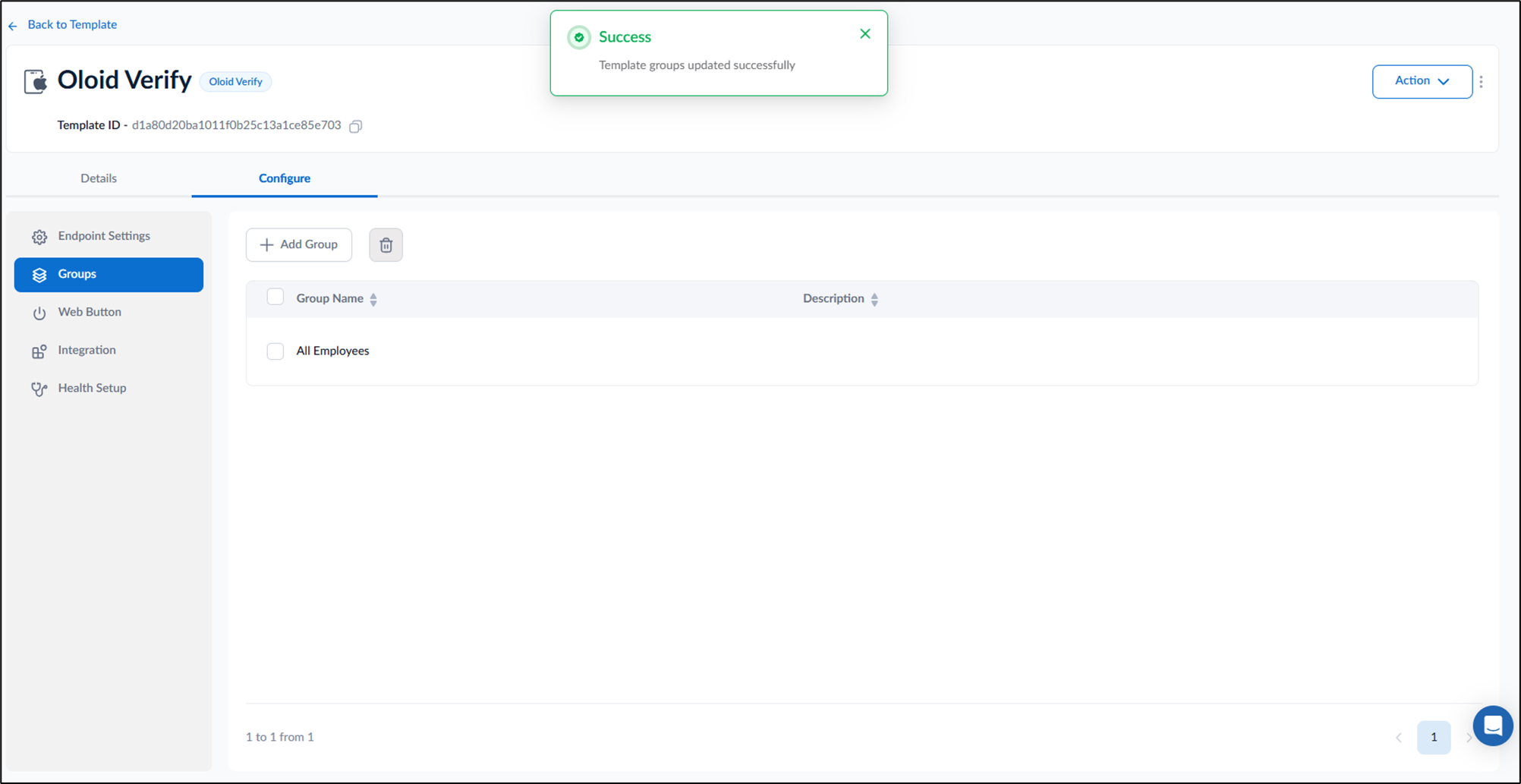Click the Oloid Verify tag badge
The height and width of the screenshot is (784, 1521).
(x=235, y=82)
